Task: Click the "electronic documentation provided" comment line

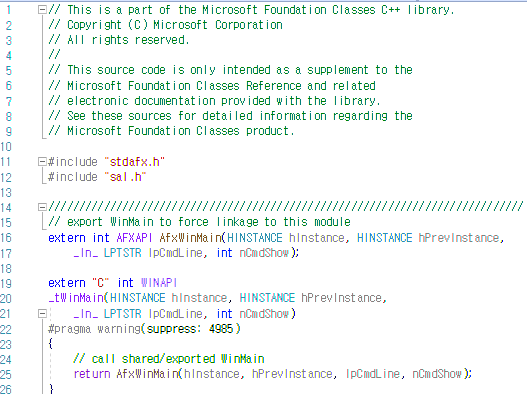Action: point(214,101)
